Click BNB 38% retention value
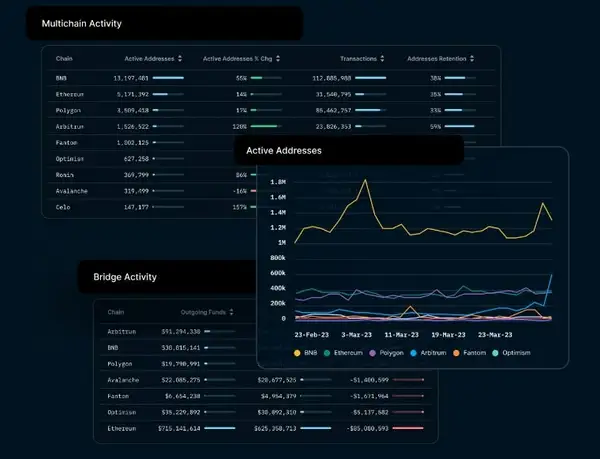Viewport: 600px width, 459px height. (435, 78)
